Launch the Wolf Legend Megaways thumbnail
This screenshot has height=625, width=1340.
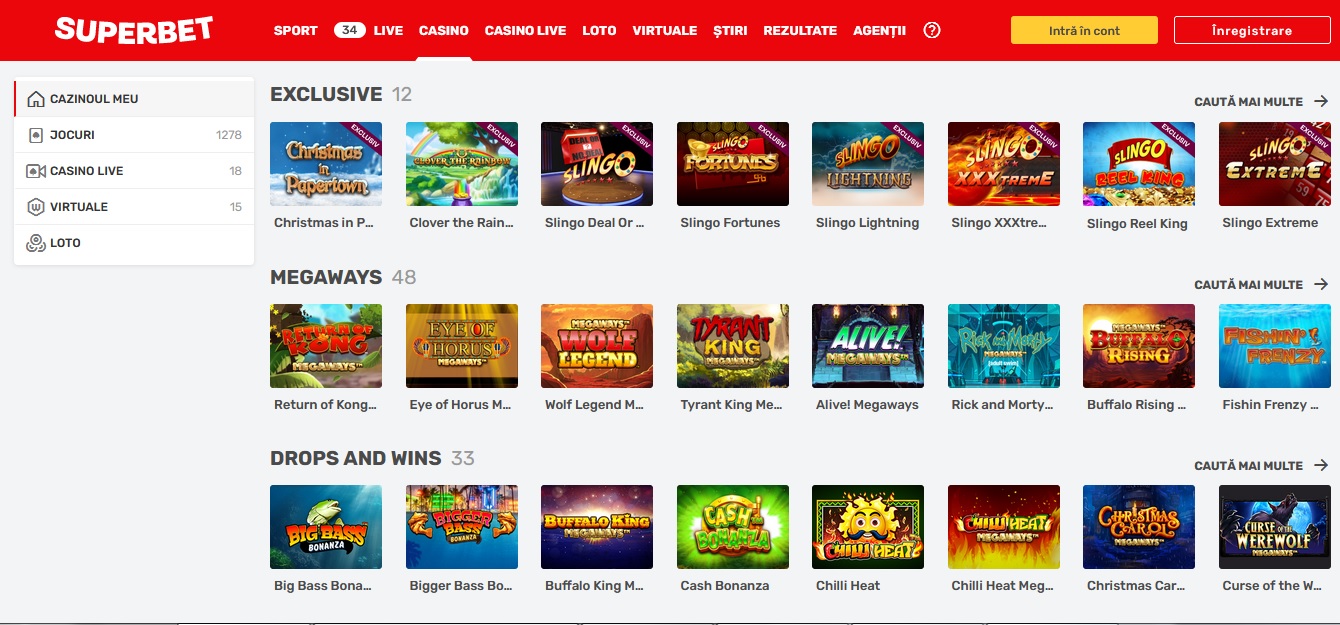pyautogui.click(x=597, y=346)
